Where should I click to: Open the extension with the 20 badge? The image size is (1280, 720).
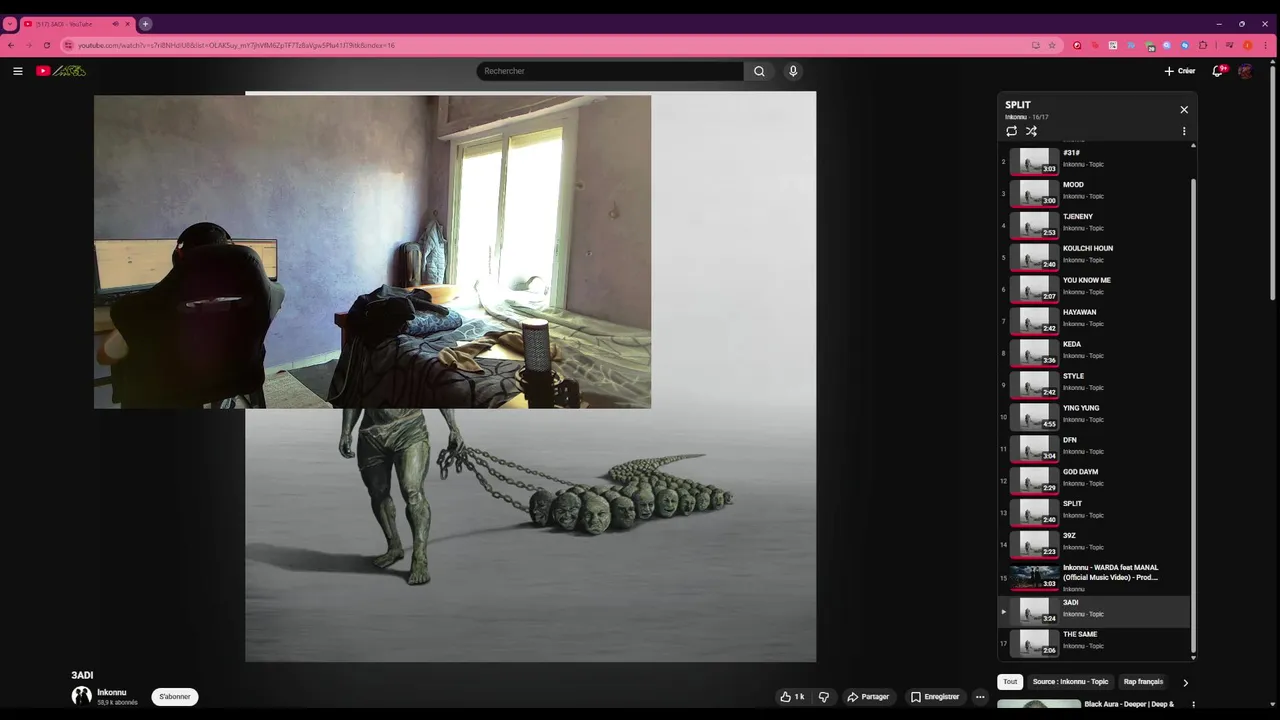pyautogui.click(x=1150, y=46)
